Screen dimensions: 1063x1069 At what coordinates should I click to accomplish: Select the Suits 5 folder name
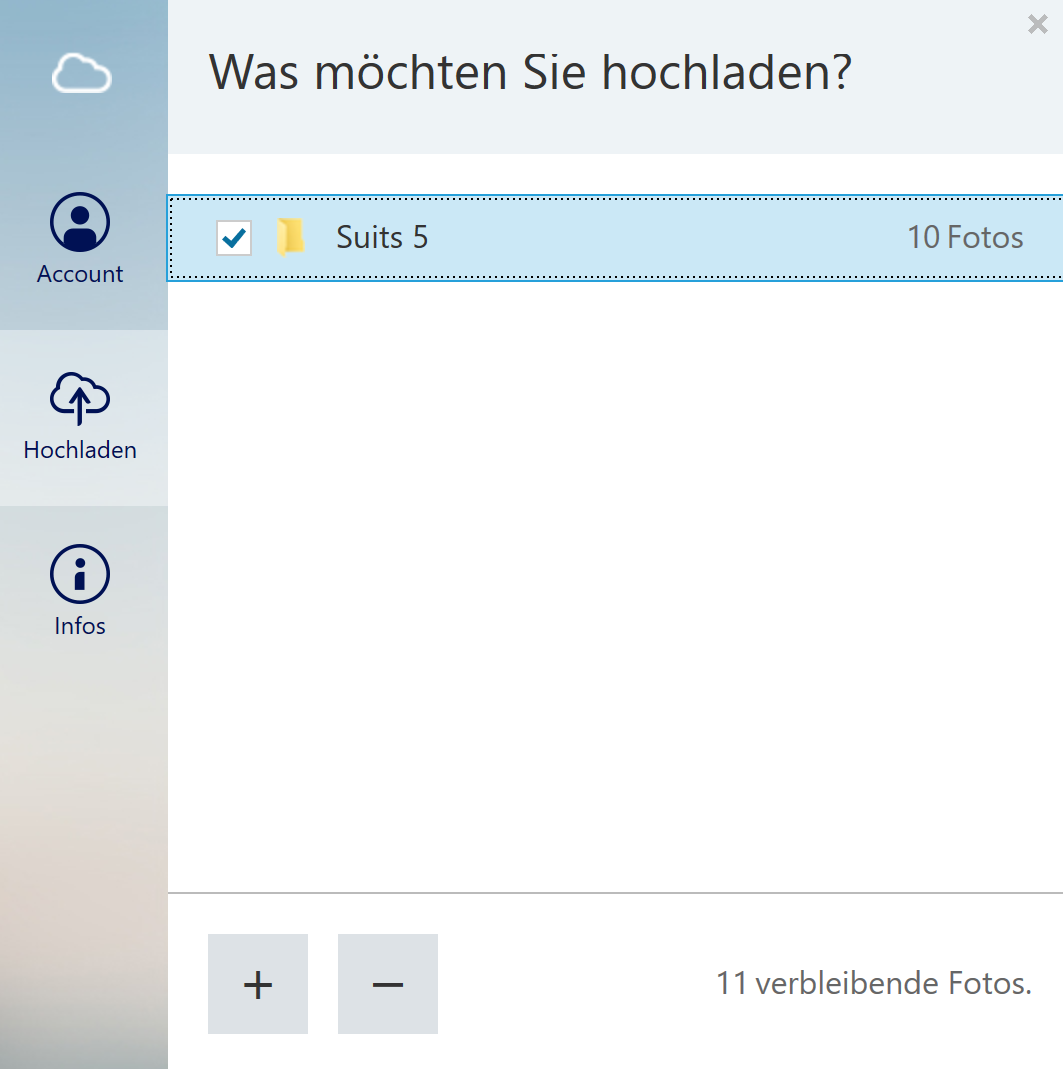[x=382, y=238]
